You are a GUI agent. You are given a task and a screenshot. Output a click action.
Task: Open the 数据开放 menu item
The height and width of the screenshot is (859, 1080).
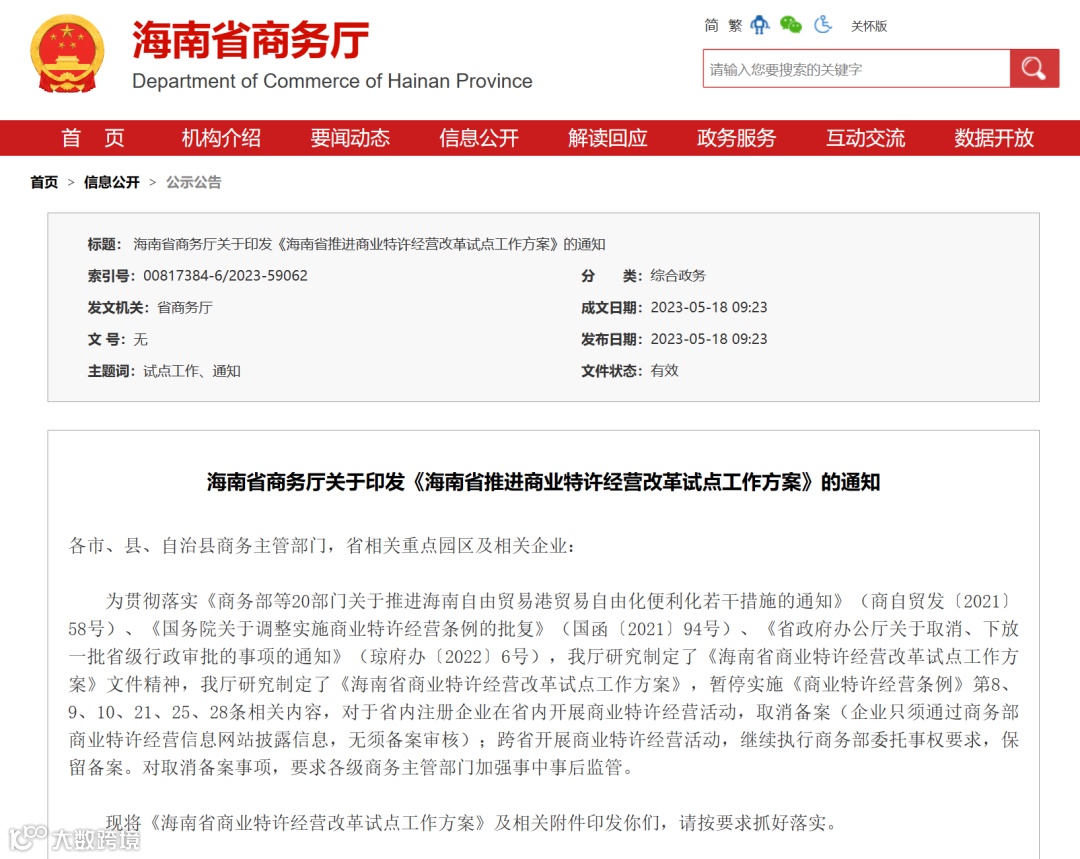(994, 138)
